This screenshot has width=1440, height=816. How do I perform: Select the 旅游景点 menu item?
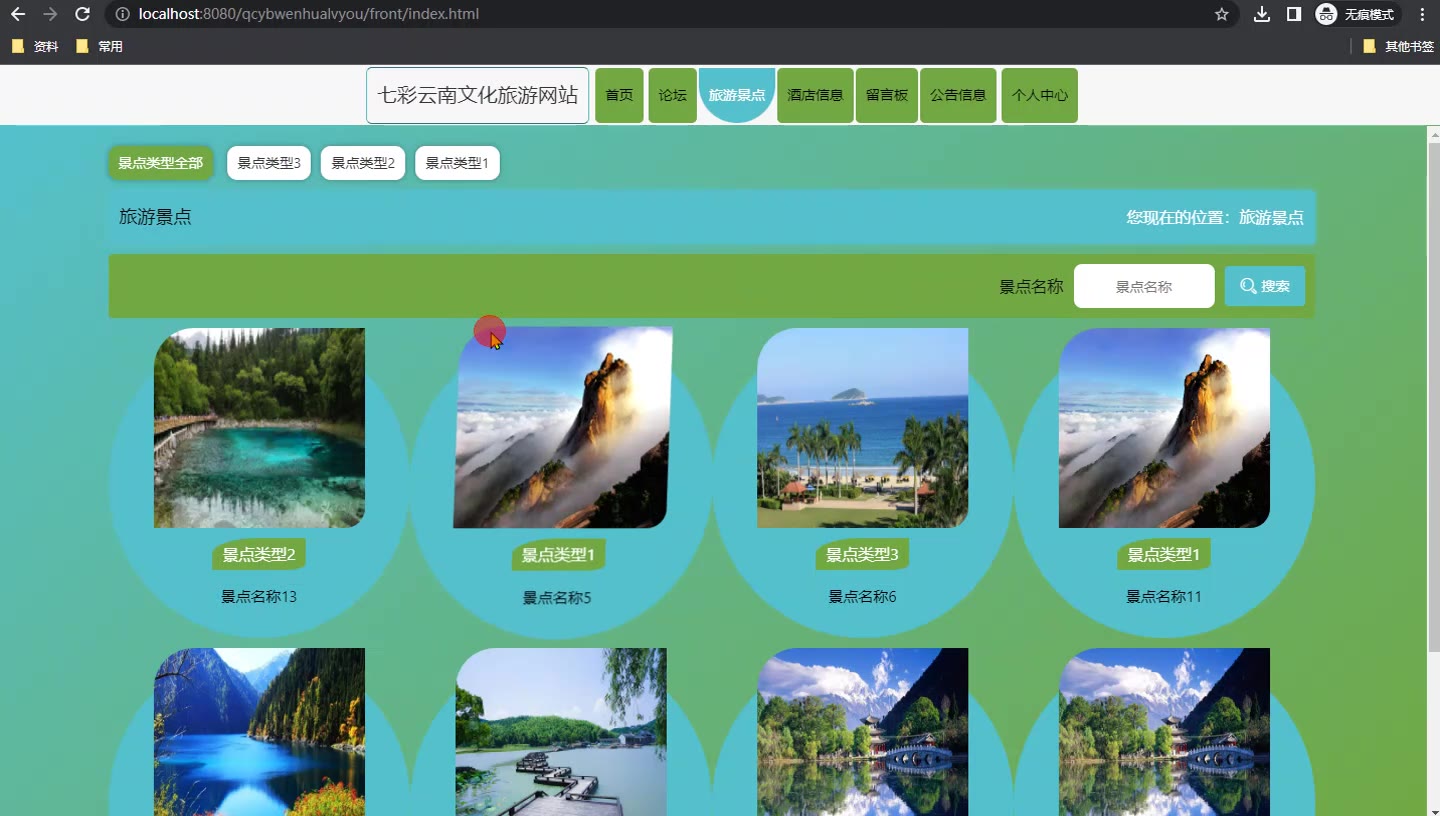(x=737, y=95)
